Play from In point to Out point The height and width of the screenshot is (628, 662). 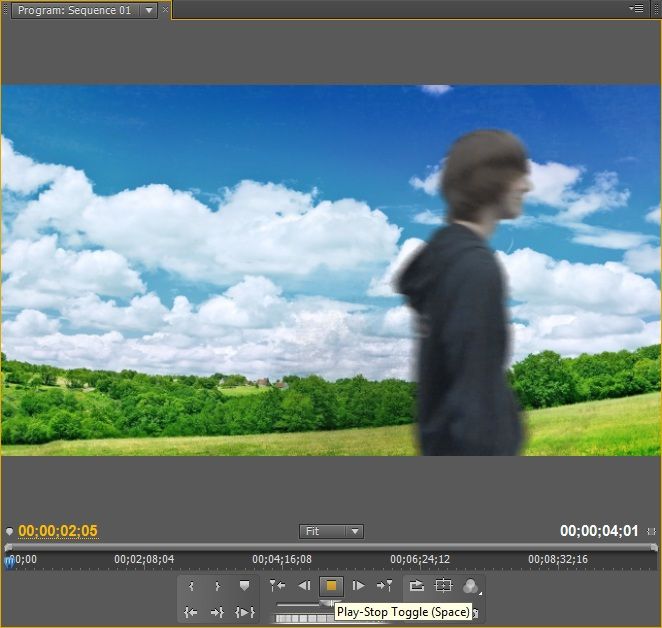pyautogui.click(x=245, y=612)
